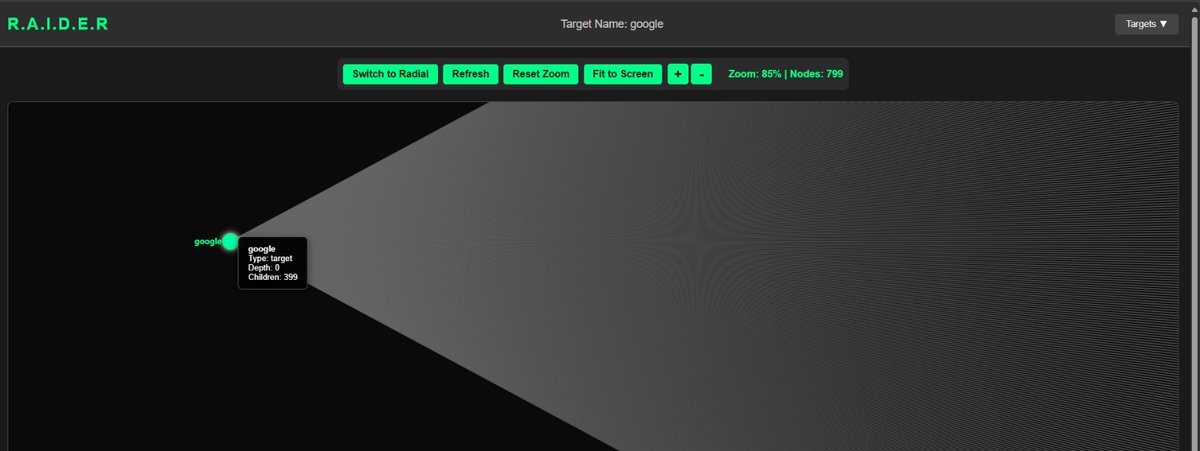The image size is (1200, 451).
Task: Select the 'Zoom: 85% | Nodes: 799' status
Action: pos(785,74)
